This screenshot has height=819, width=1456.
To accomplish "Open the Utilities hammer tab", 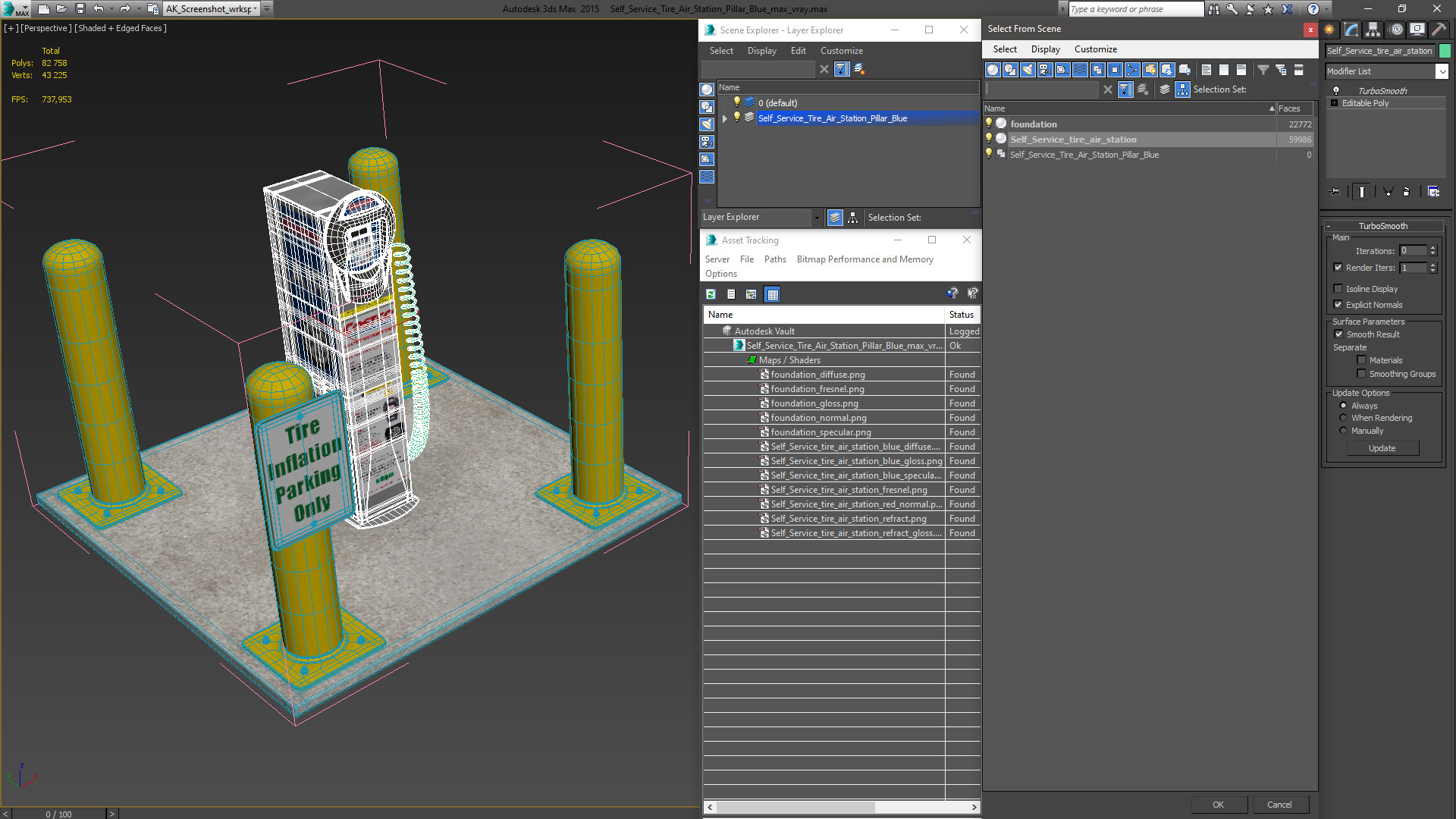I will click(x=1439, y=30).
